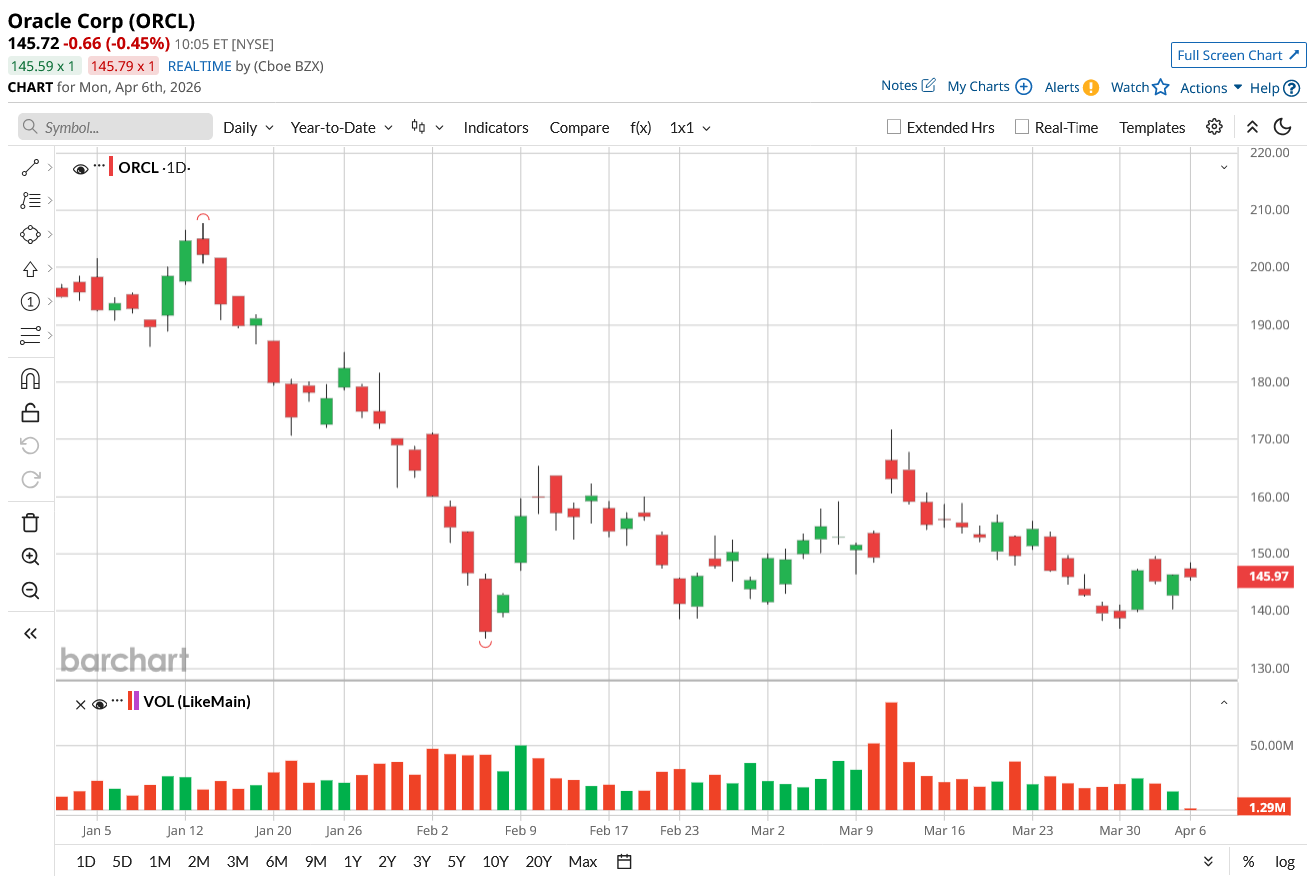The width and height of the screenshot is (1308, 876).
Task: Click the ORCL red color swatch
Action: pyautogui.click(x=111, y=167)
